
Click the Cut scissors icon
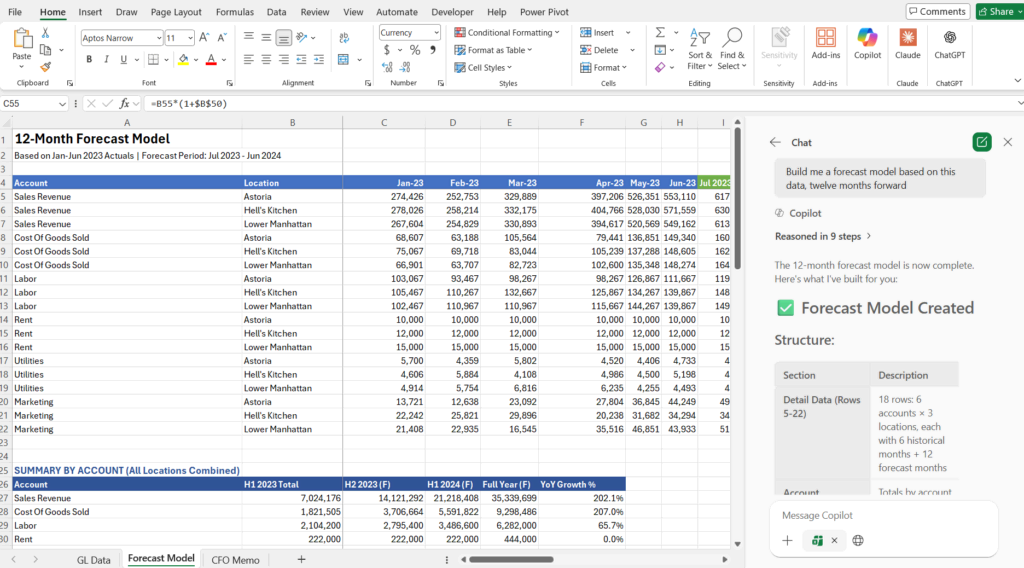tap(45, 33)
